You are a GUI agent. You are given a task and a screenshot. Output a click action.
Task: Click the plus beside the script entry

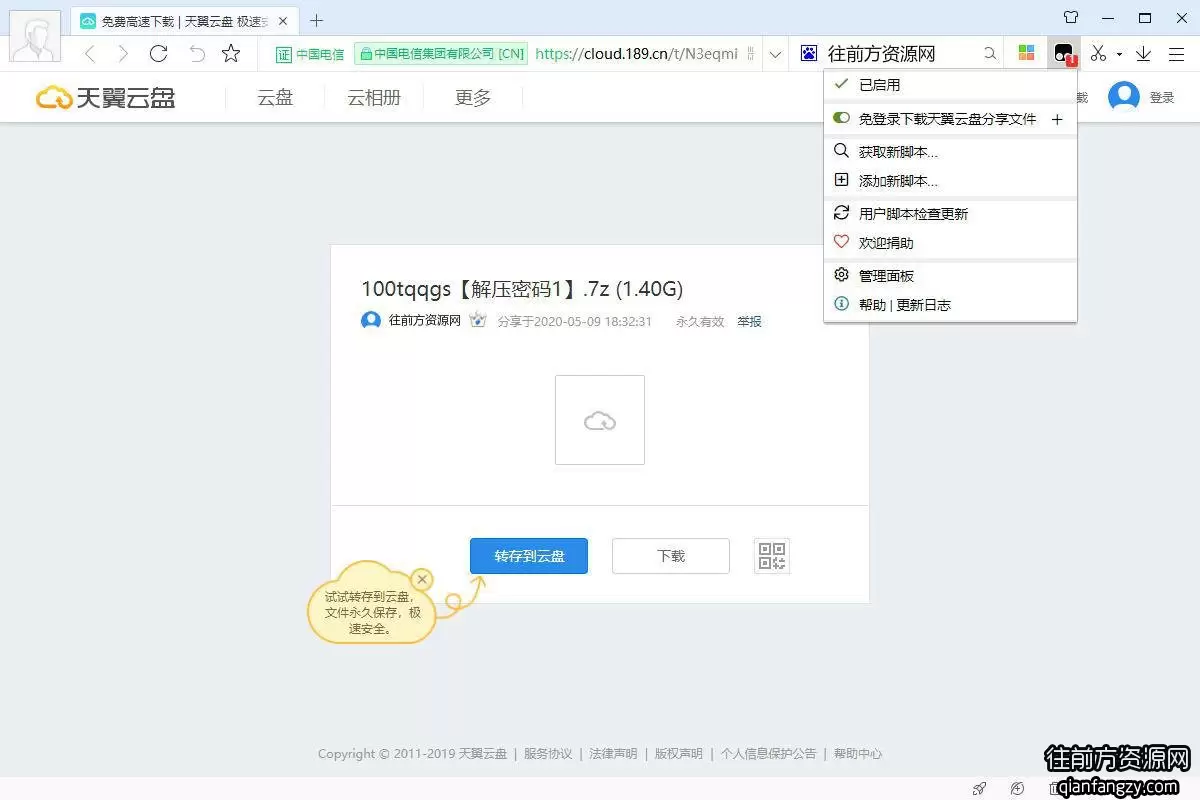tap(1057, 119)
